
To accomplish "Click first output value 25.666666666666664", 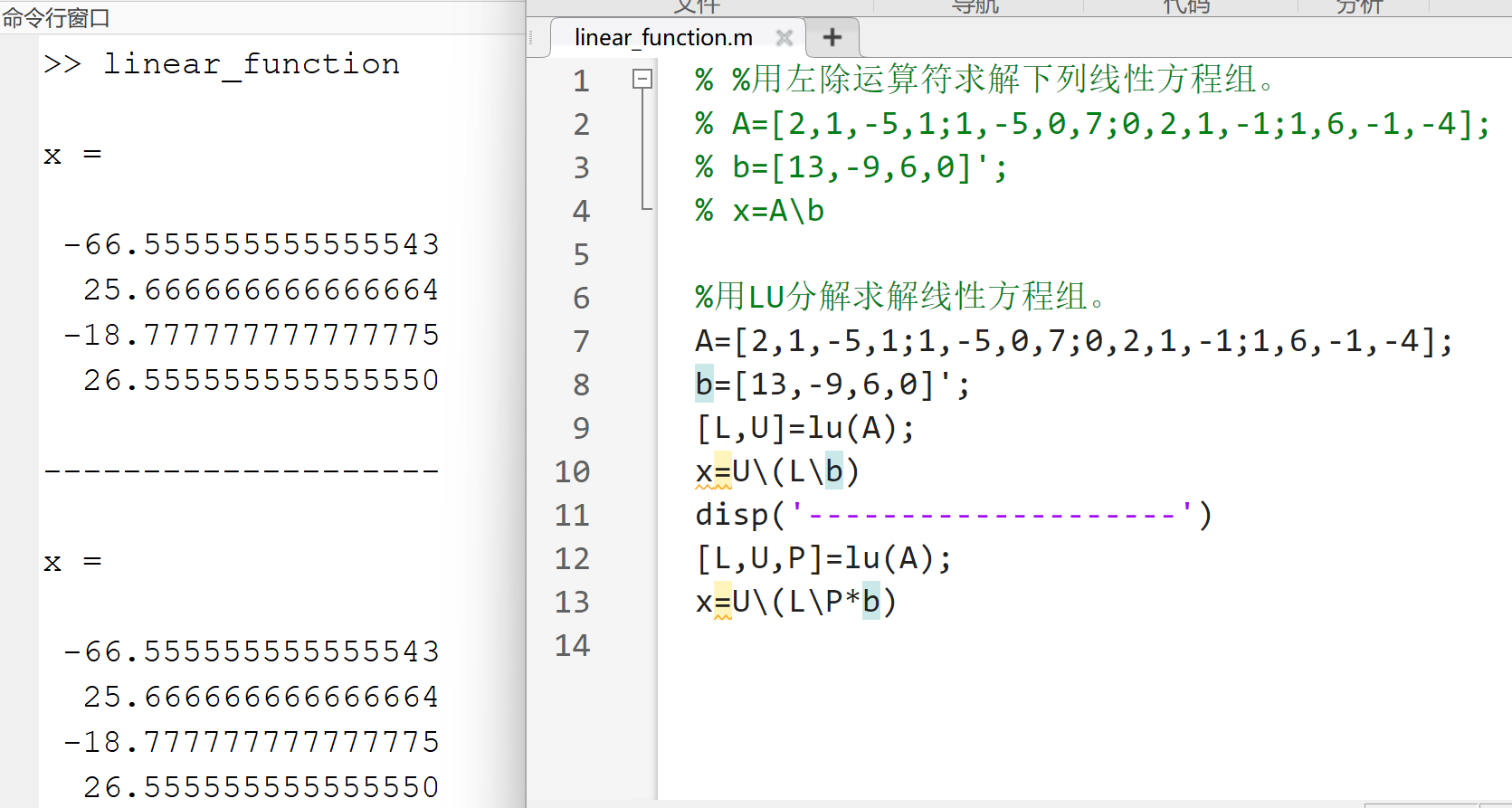I will (x=261, y=290).
